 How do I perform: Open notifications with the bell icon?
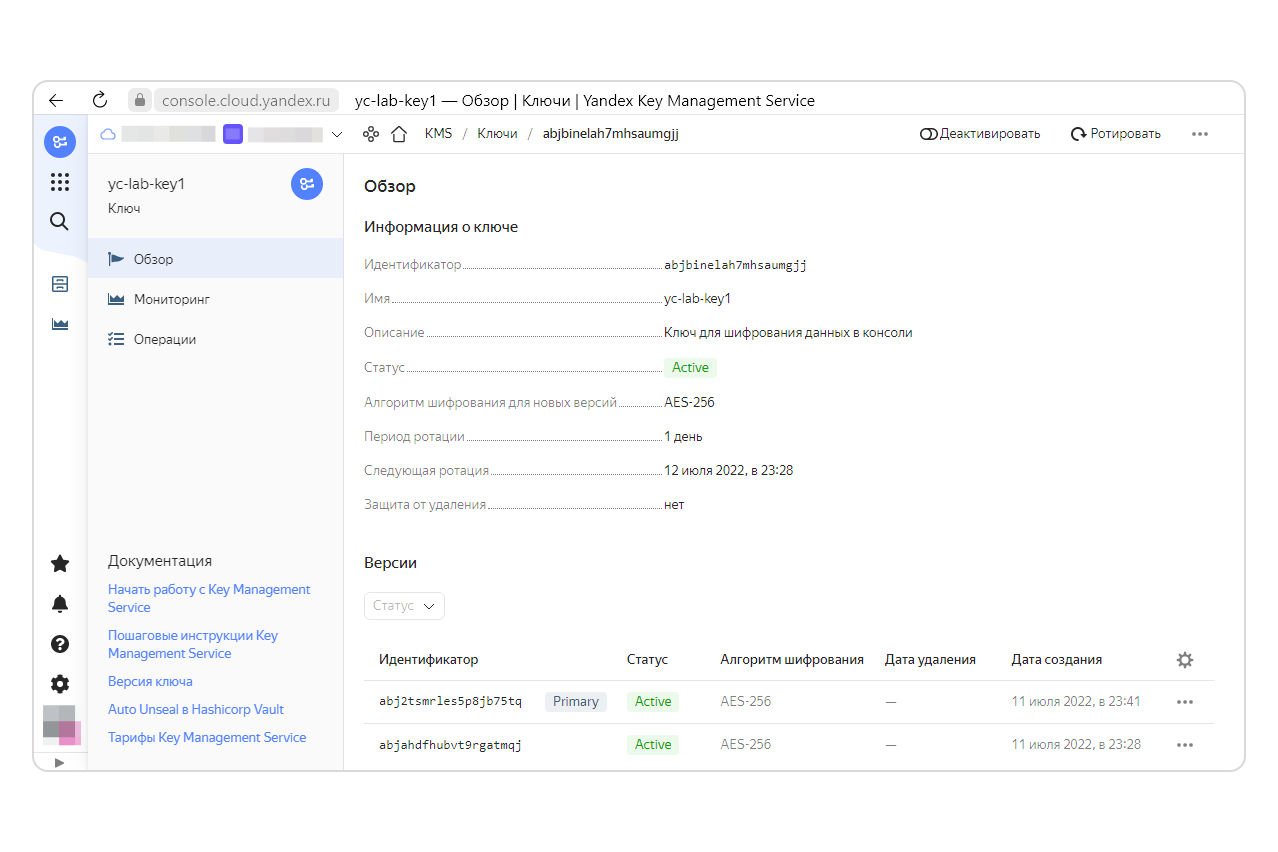pyautogui.click(x=60, y=604)
